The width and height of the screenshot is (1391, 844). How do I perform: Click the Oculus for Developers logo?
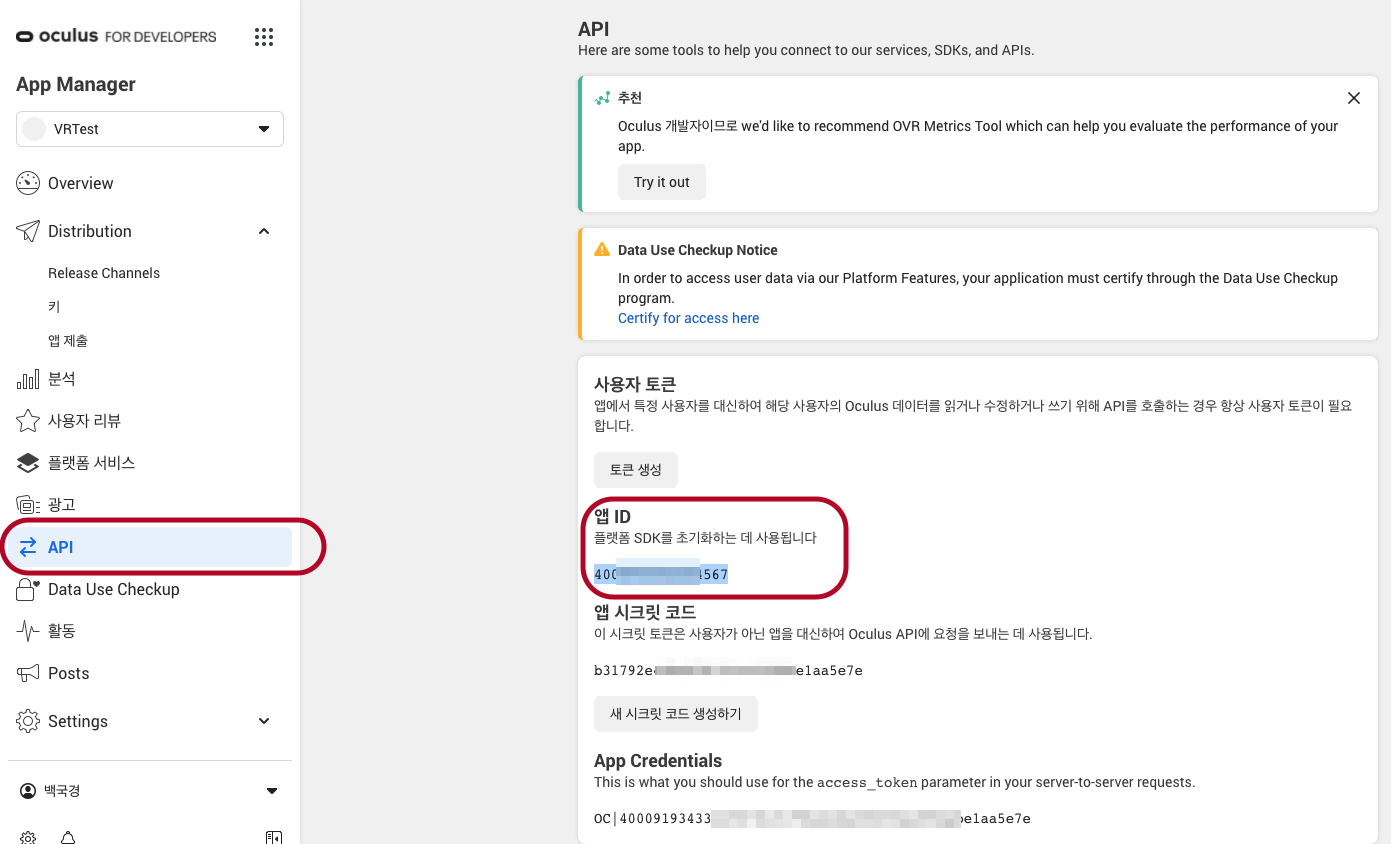pyautogui.click(x=116, y=36)
